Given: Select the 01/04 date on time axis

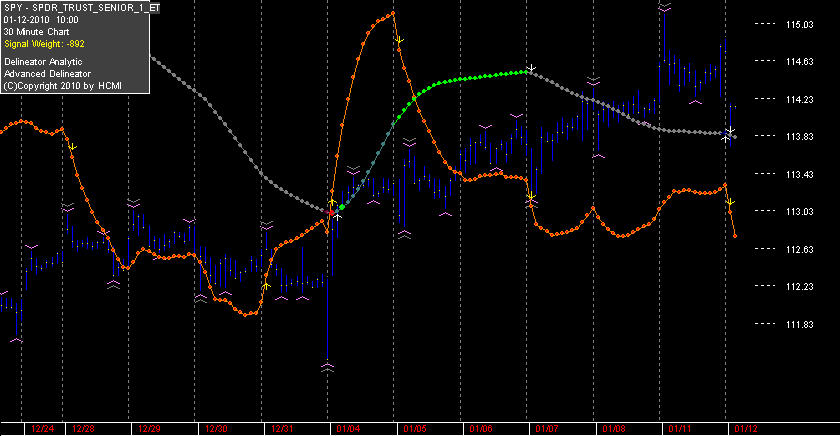Looking at the screenshot, I should (x=348, y=429).
